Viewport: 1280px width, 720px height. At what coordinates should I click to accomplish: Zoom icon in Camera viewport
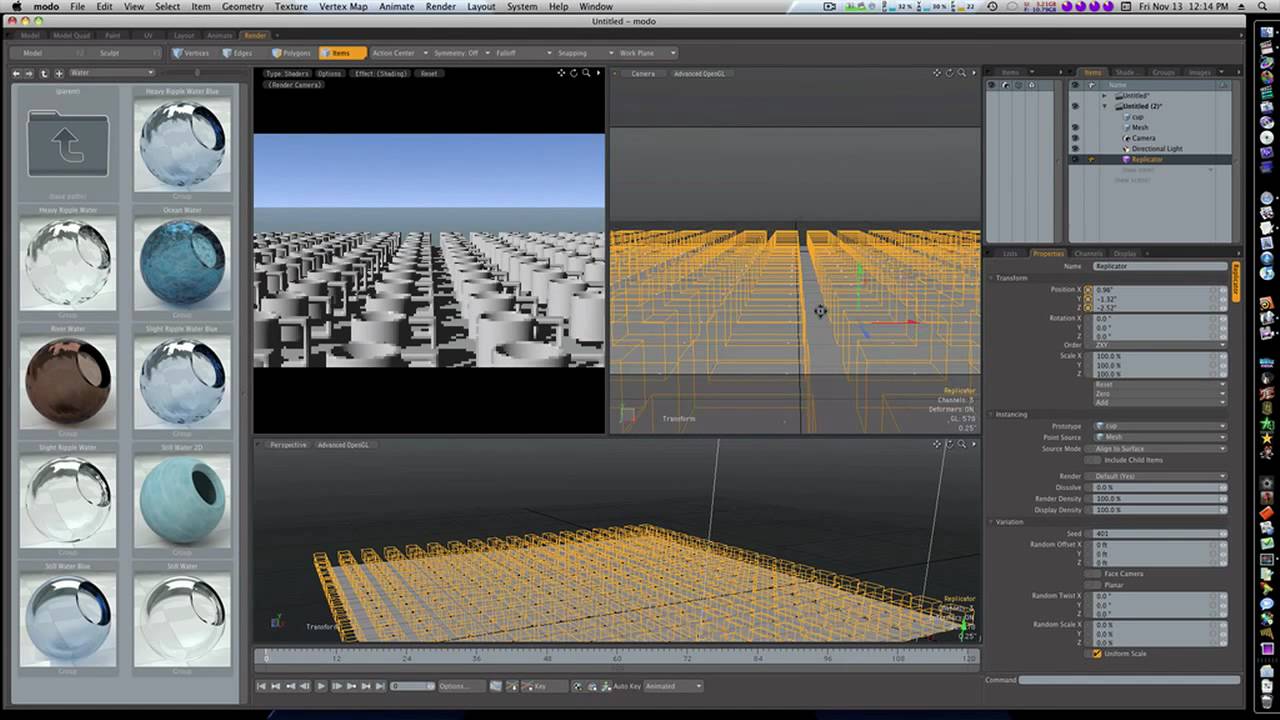point(961,73)
